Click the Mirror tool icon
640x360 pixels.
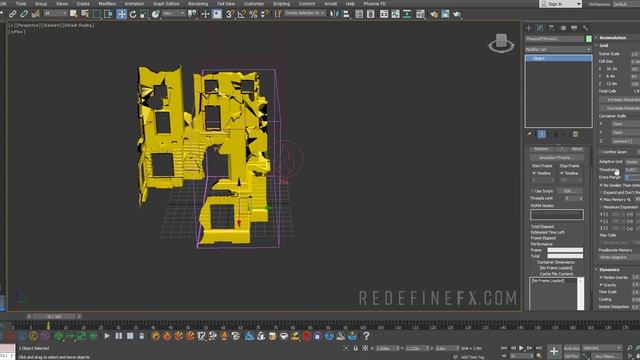pos(334,14)
